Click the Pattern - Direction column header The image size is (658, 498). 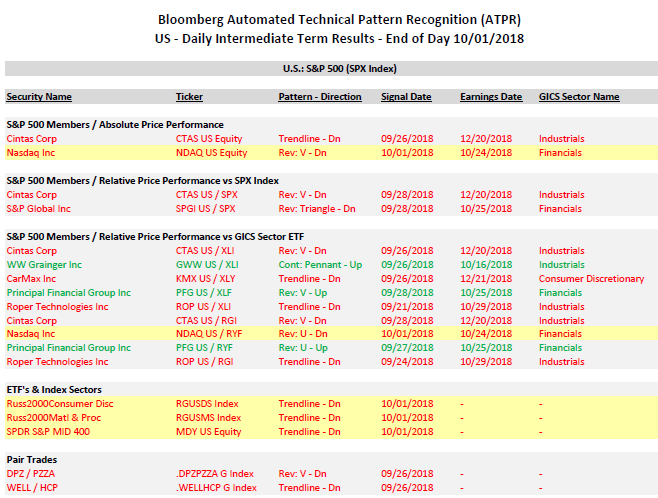pyautogui.click(x=320, y=97)
